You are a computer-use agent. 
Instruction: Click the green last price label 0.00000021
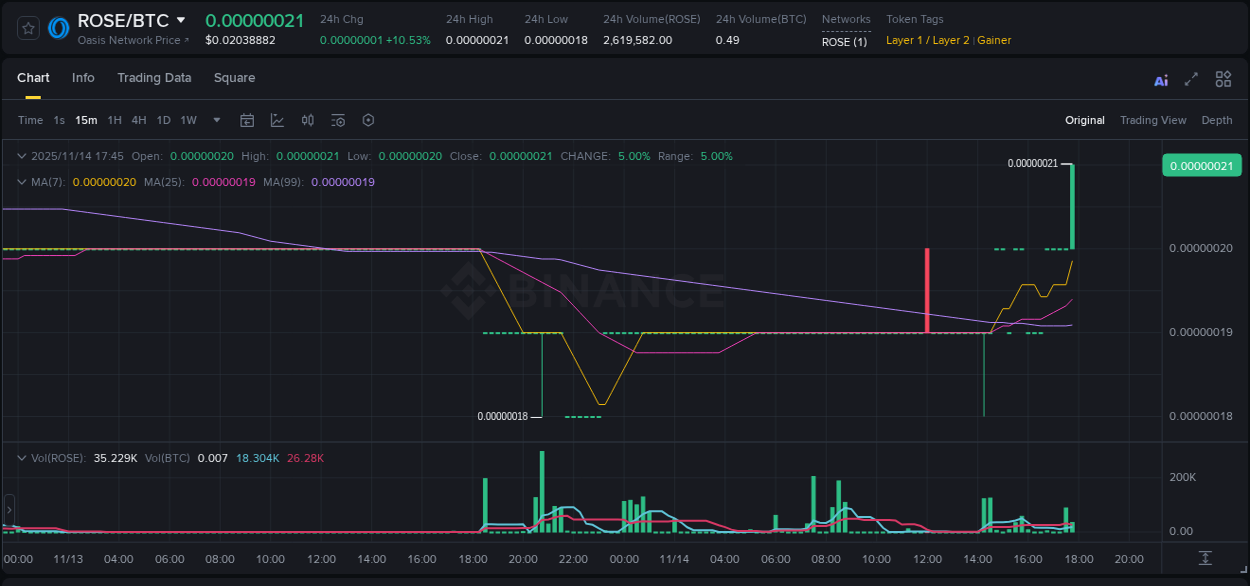[x=1201, y=165]
